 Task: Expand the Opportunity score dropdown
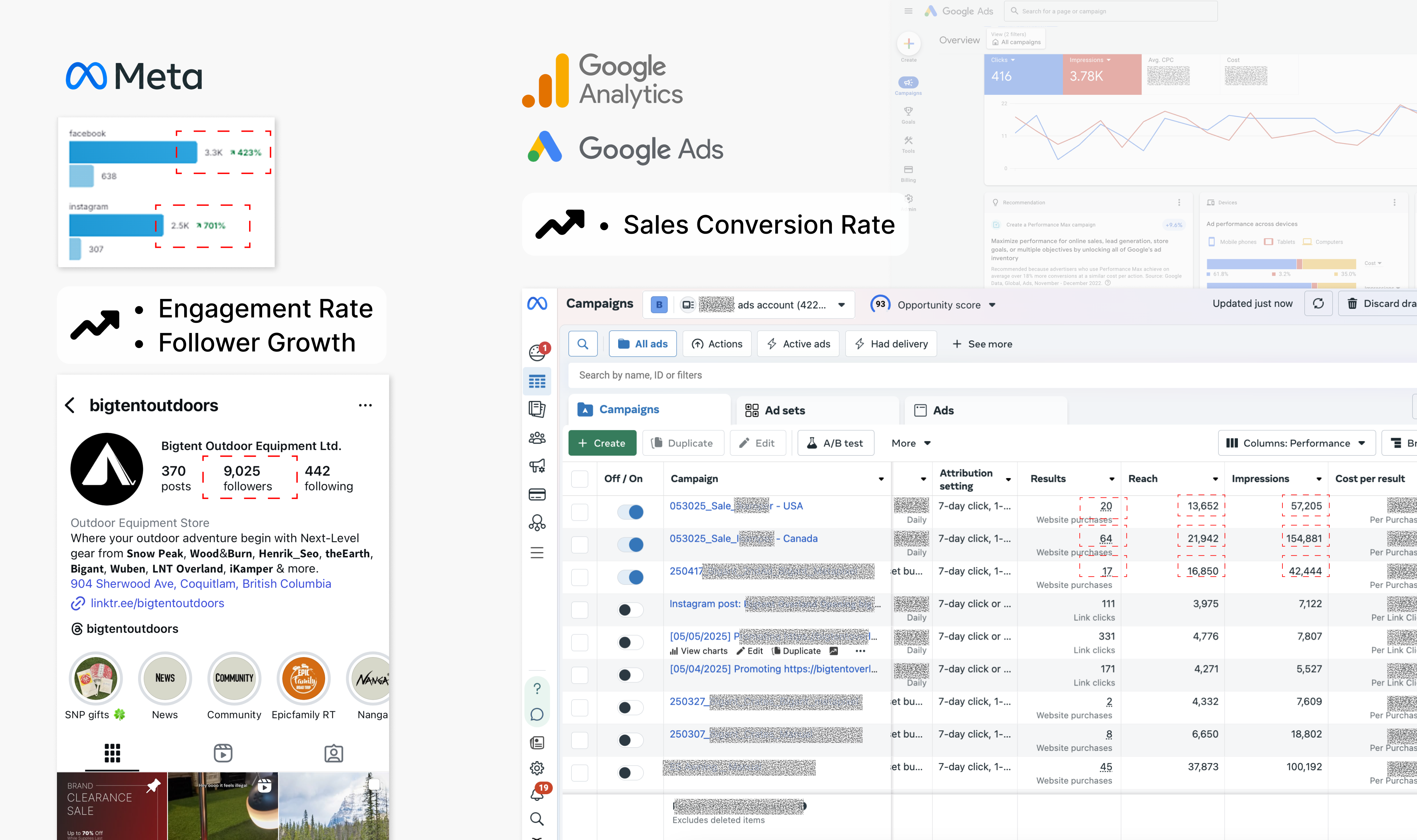(x=992, y=305)
